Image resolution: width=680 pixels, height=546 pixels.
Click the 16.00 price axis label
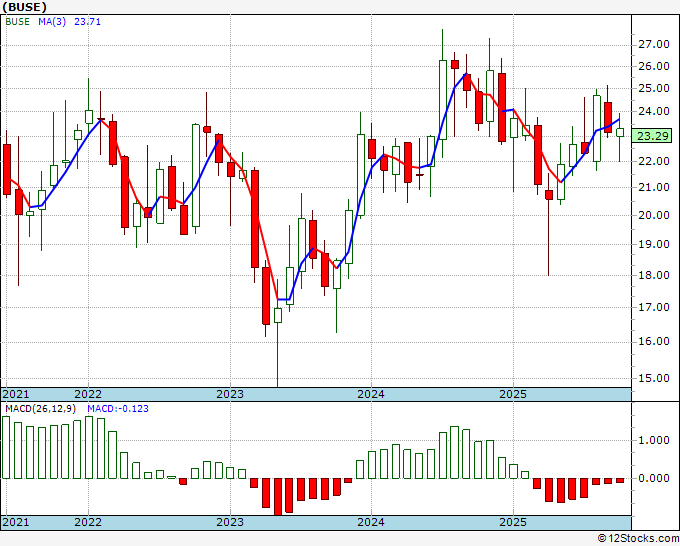pyautogui.click(x=654, y=341)
